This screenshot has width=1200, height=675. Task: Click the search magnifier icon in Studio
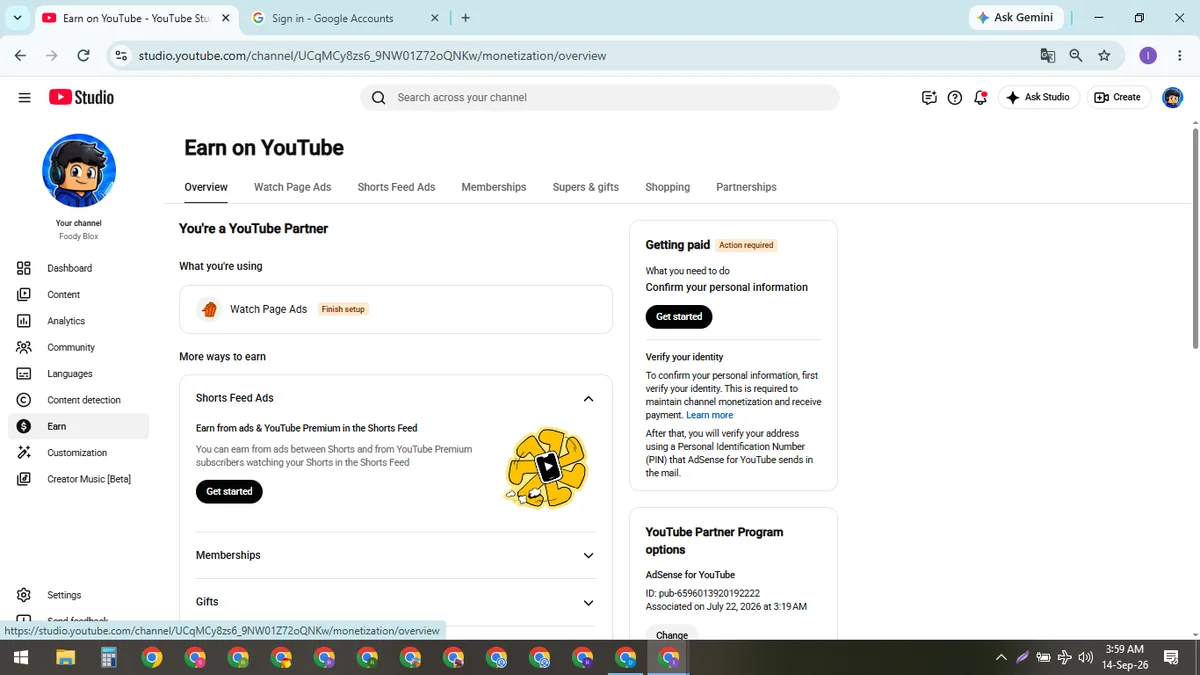[378, 97]
